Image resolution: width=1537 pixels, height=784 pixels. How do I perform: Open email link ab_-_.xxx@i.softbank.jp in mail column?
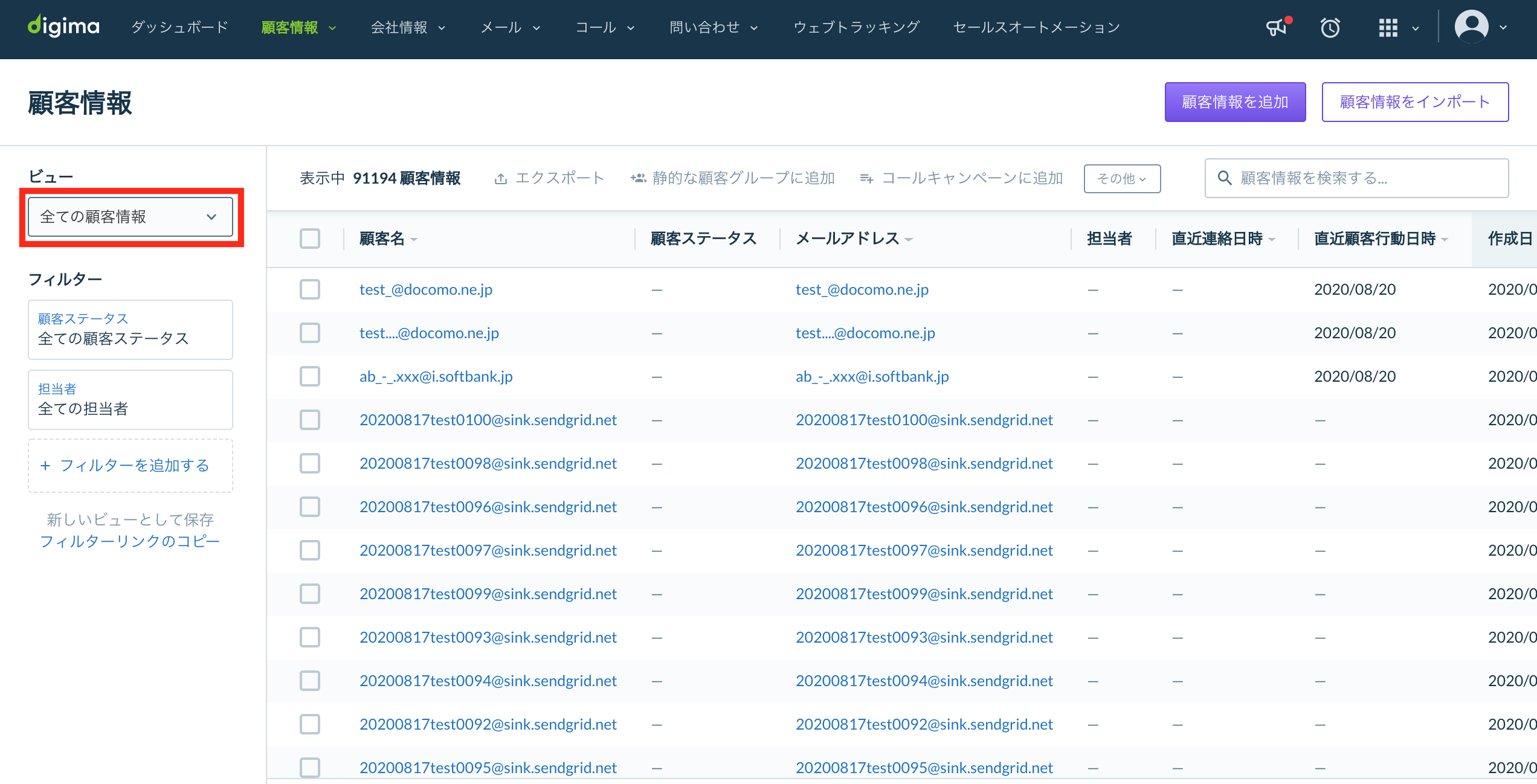coord(872,376)
